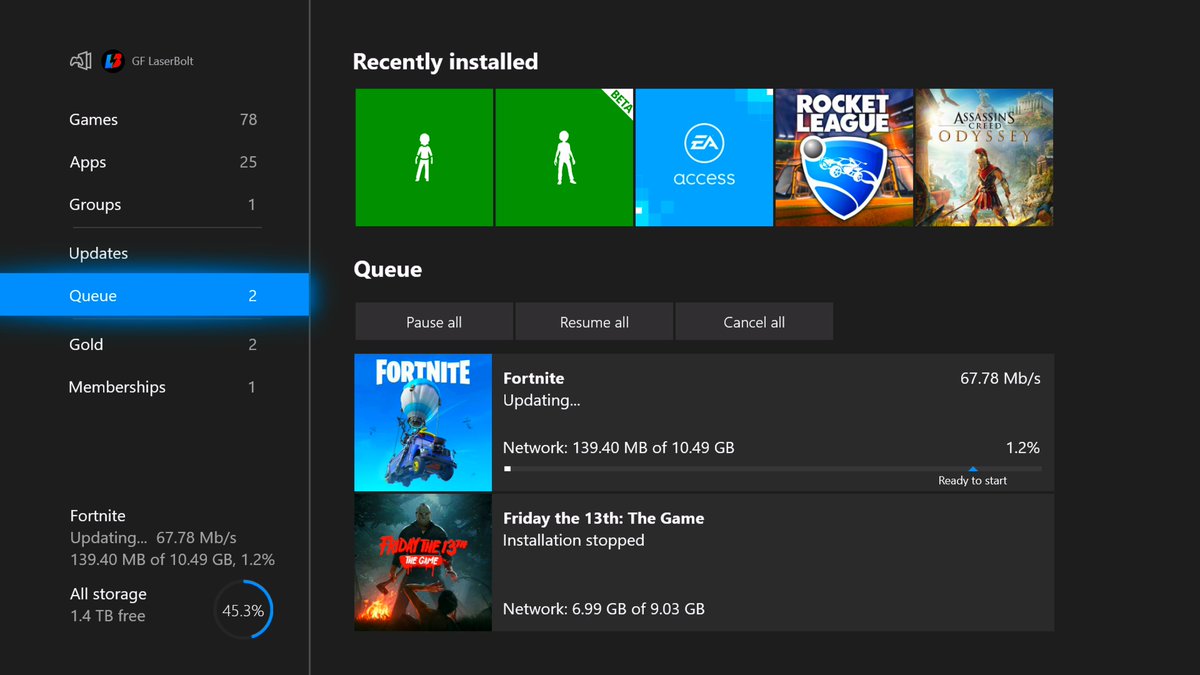
Task: Expand the Groups section
Action: pos(95,204)
